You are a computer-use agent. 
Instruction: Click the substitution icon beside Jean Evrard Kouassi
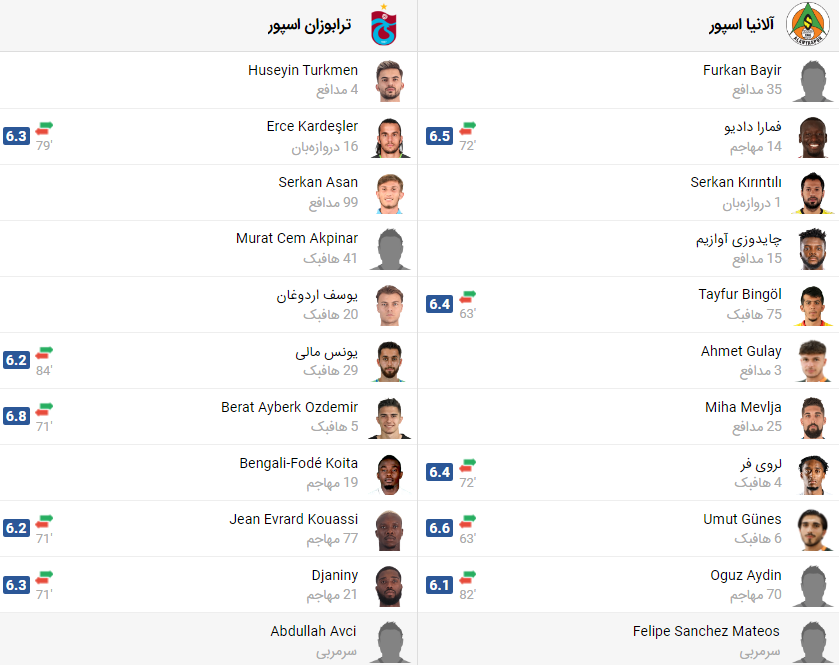tap(42, 521)
